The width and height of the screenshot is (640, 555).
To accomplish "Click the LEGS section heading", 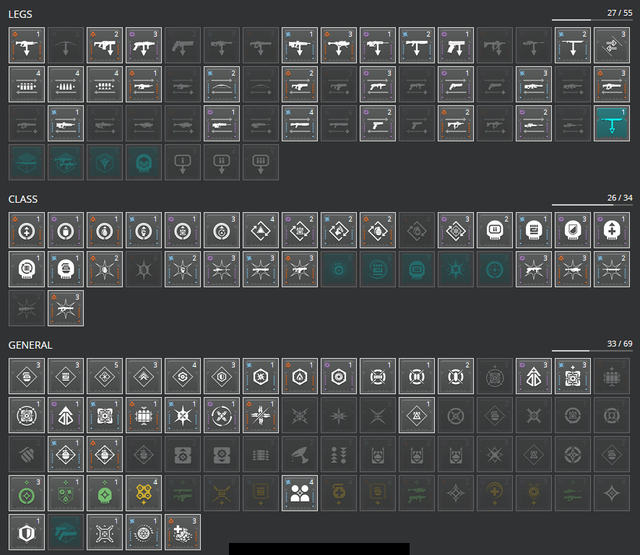I will (20, 14).
